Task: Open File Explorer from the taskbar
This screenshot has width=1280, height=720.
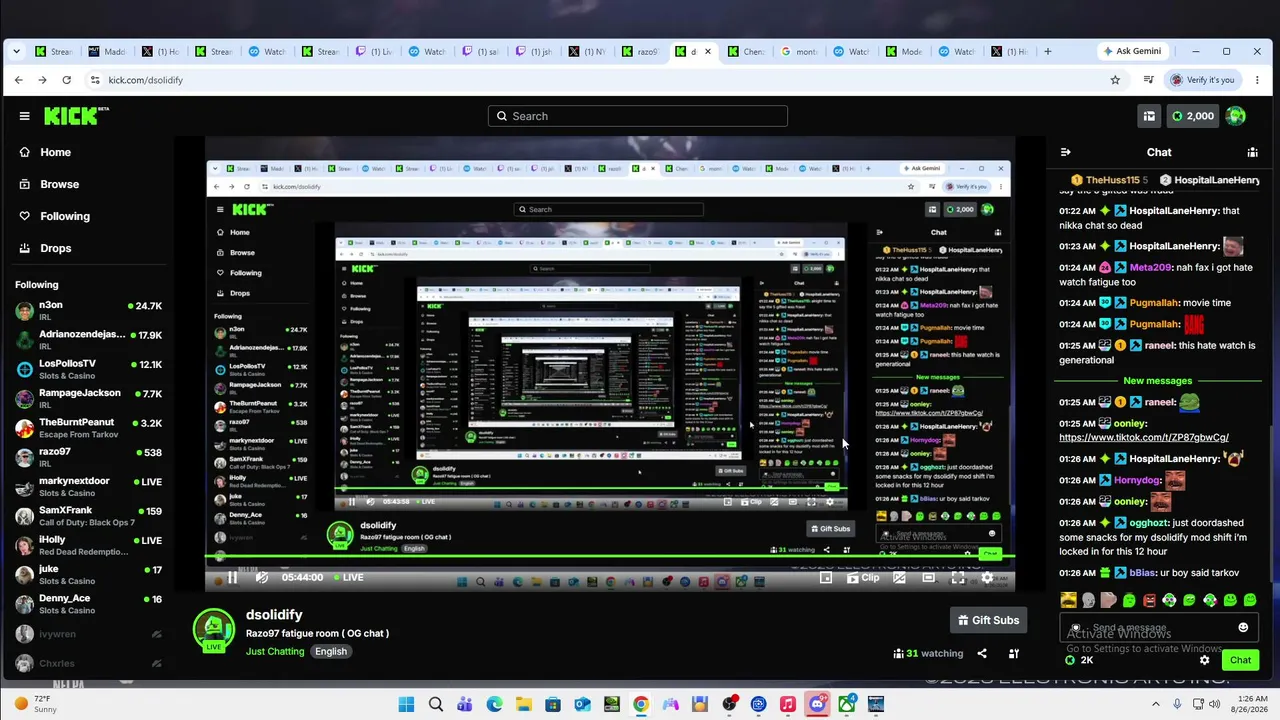Action: pyautogui.click(x=524, y=704)
